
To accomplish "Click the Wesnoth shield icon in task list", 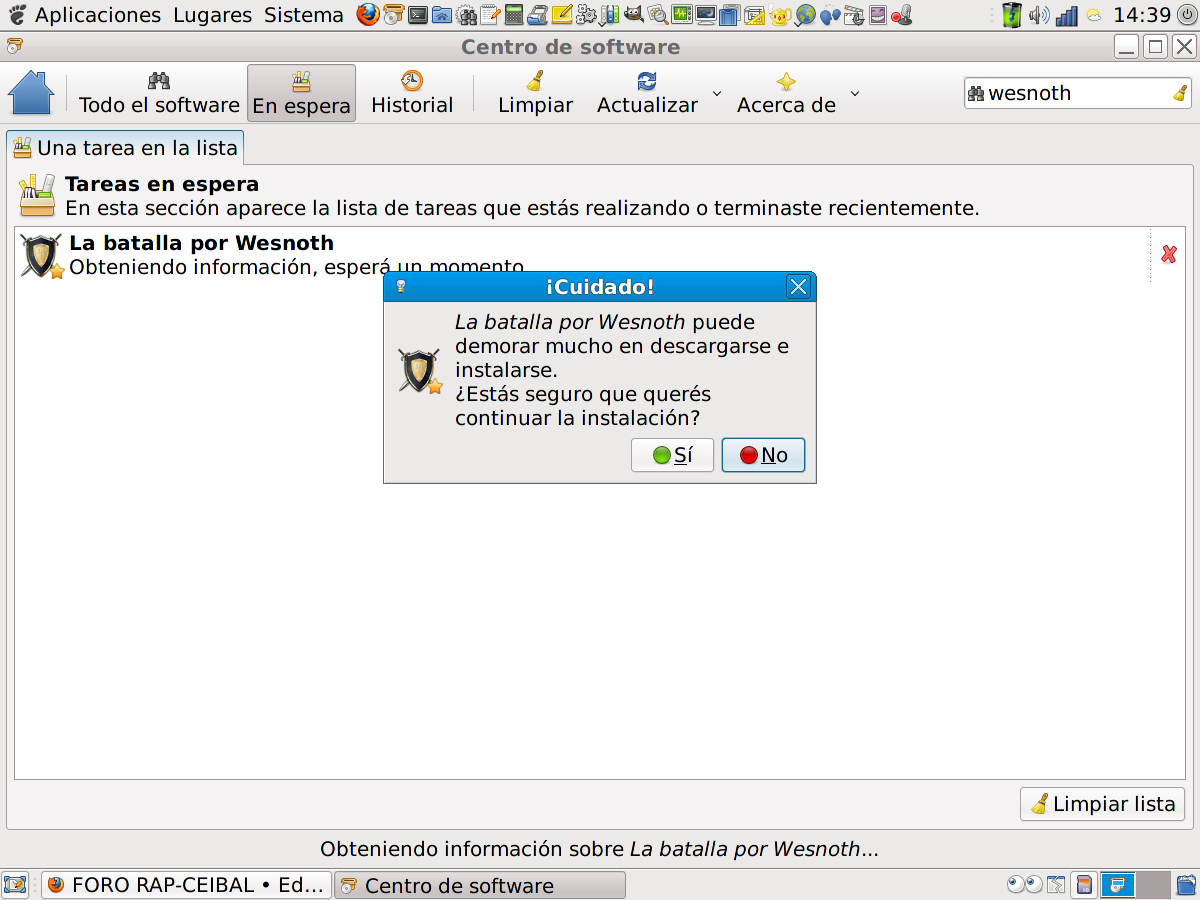I will 42,256.
